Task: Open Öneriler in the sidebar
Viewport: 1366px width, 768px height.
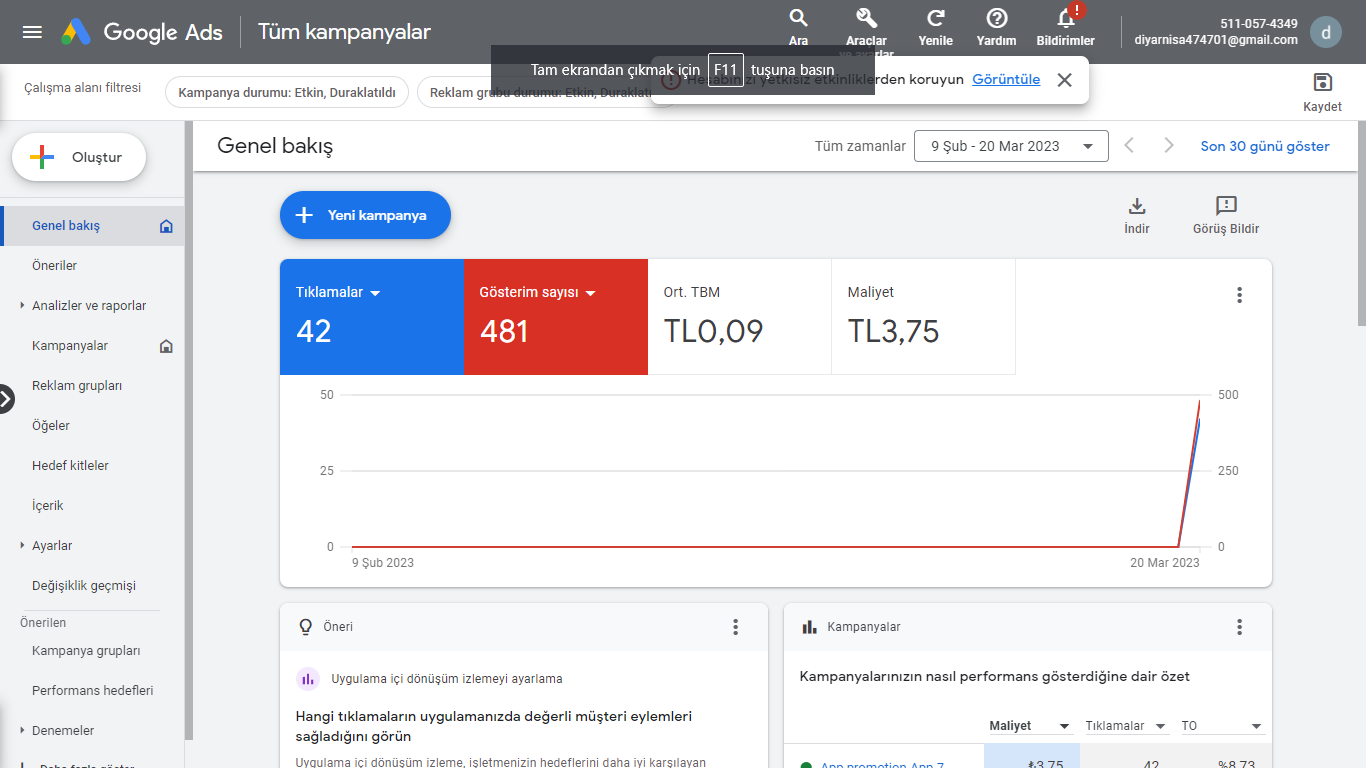Action: click(54, 266)
